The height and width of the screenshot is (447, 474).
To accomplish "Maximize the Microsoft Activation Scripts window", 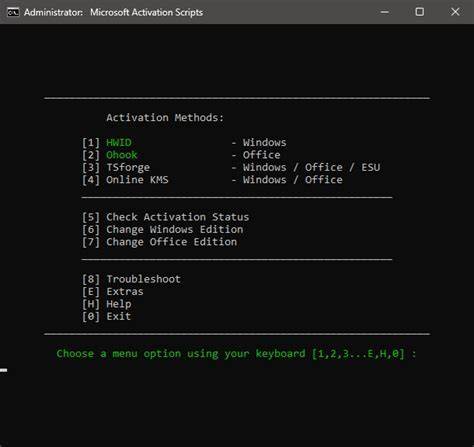I will (420, 12).
